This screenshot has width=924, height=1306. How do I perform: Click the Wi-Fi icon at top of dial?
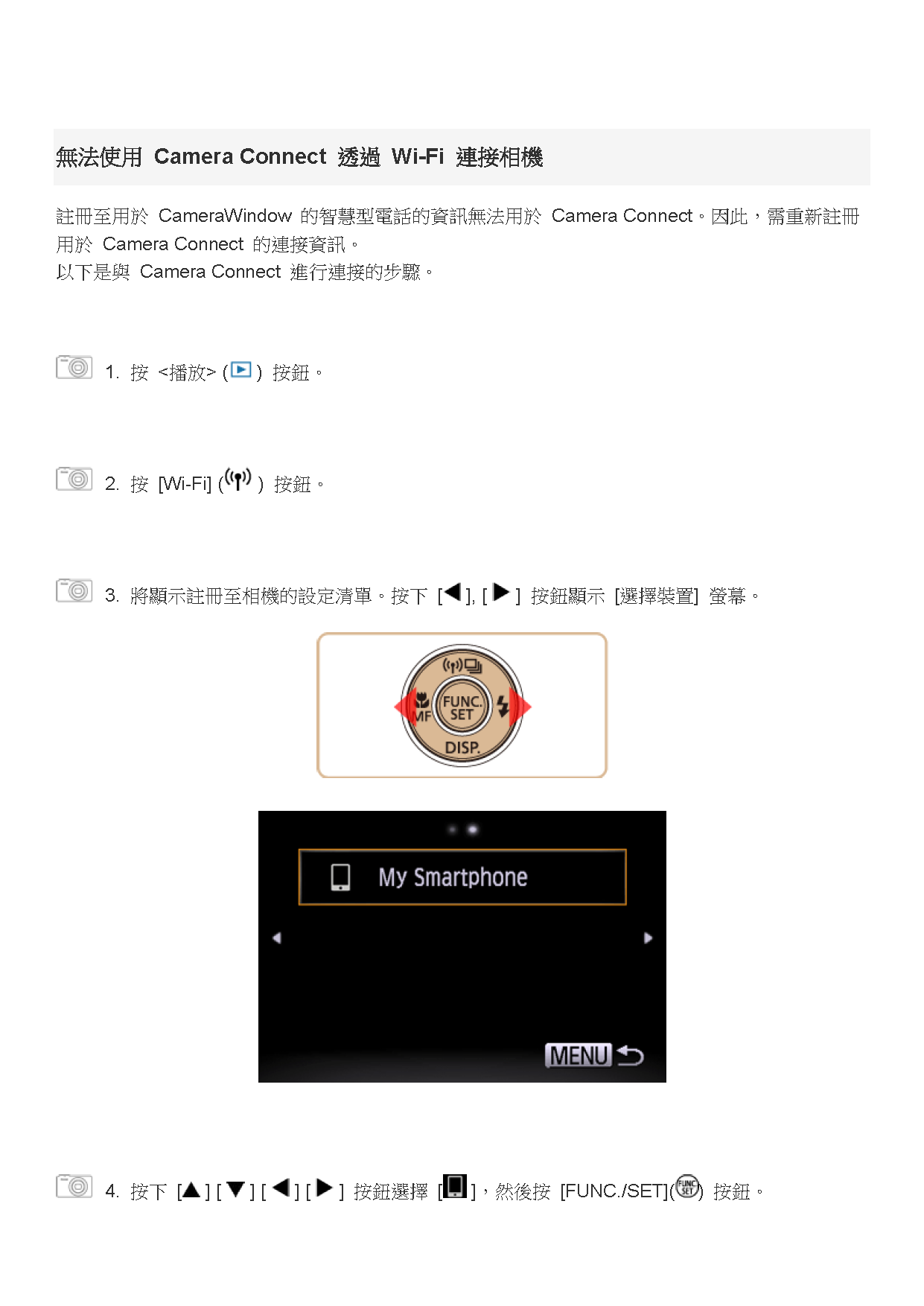(x=453, y=665)
